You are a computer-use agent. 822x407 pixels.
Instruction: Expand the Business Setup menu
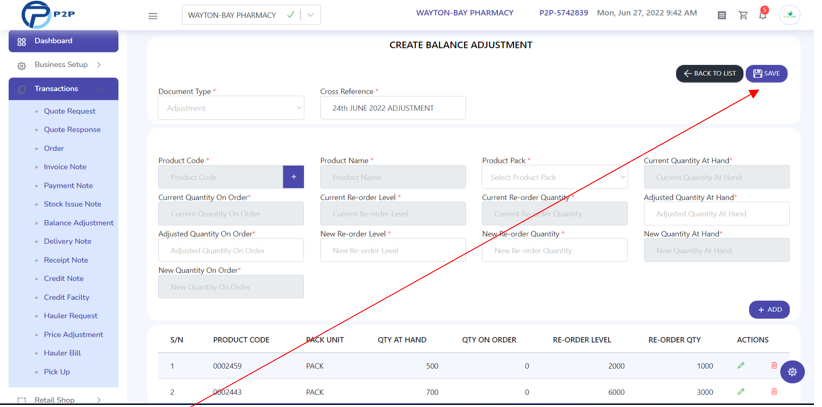click(99, 65)
